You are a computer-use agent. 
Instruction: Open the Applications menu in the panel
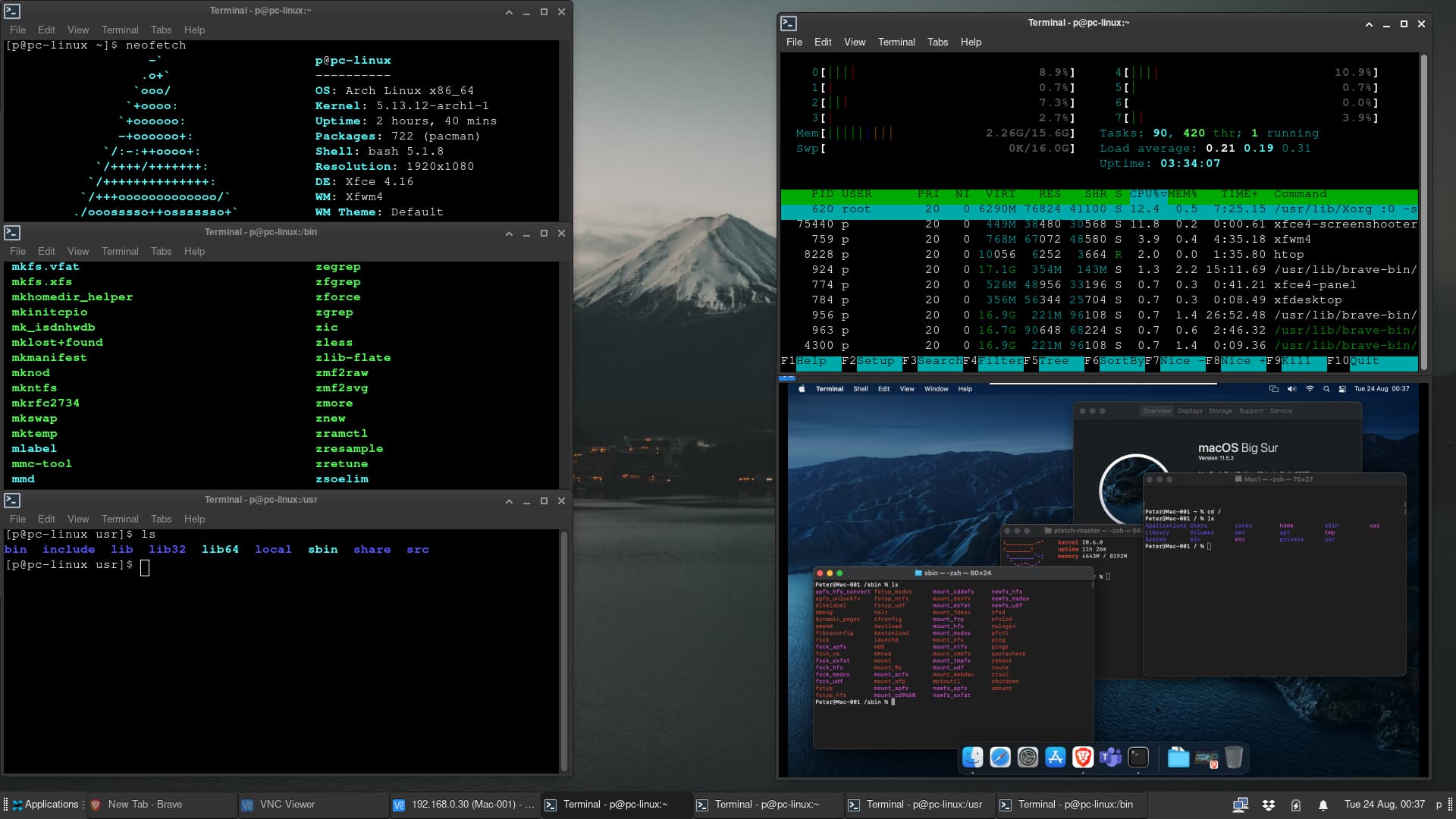click(45, 805)
